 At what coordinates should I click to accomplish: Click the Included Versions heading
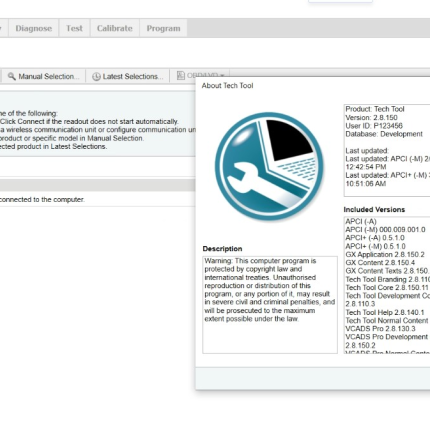(x=374, y=210)
